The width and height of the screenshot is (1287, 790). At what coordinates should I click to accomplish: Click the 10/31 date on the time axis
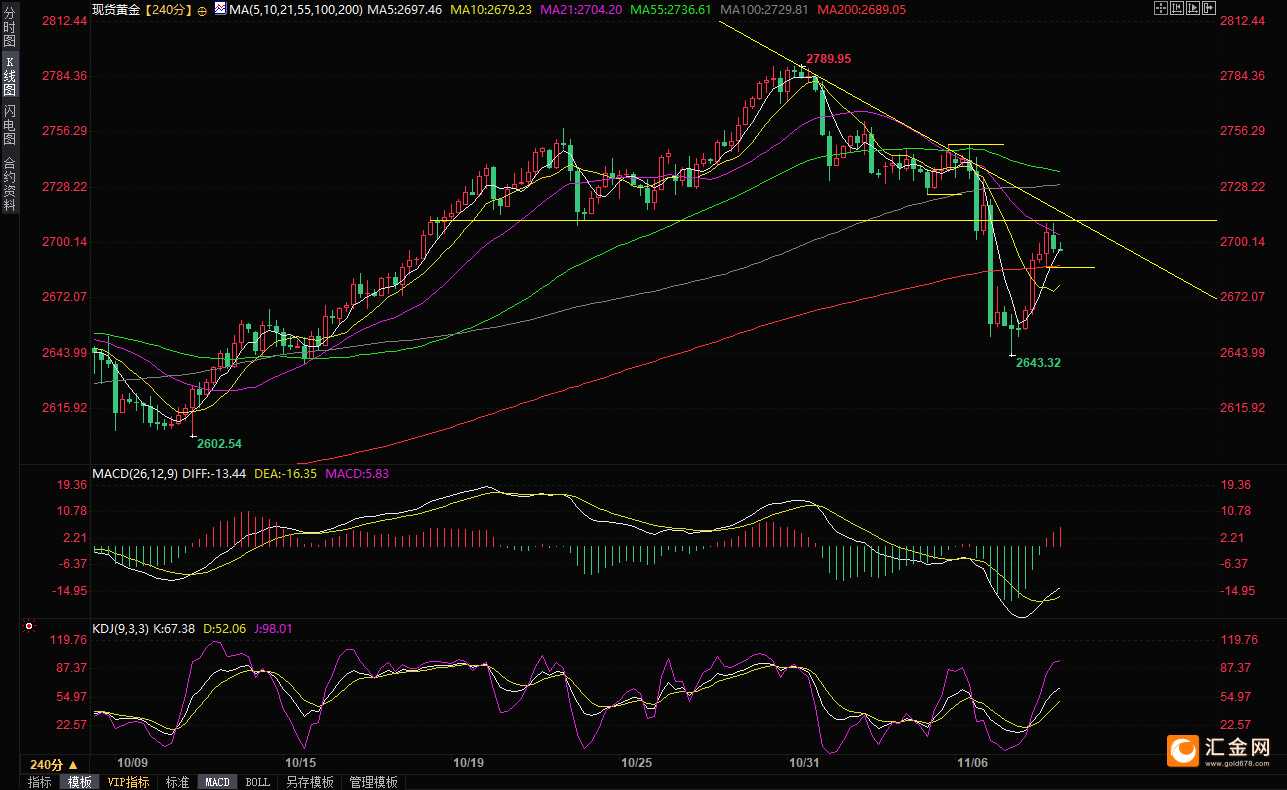[805, 763]
